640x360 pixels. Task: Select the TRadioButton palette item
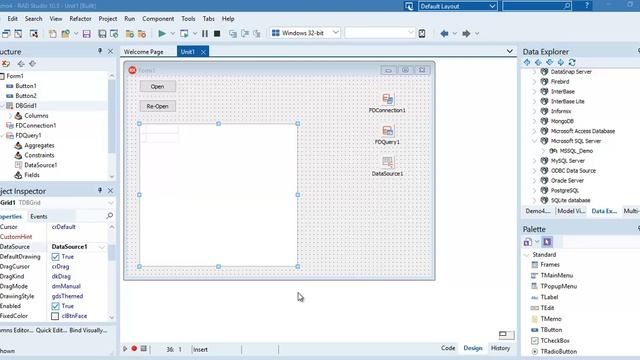558,351
